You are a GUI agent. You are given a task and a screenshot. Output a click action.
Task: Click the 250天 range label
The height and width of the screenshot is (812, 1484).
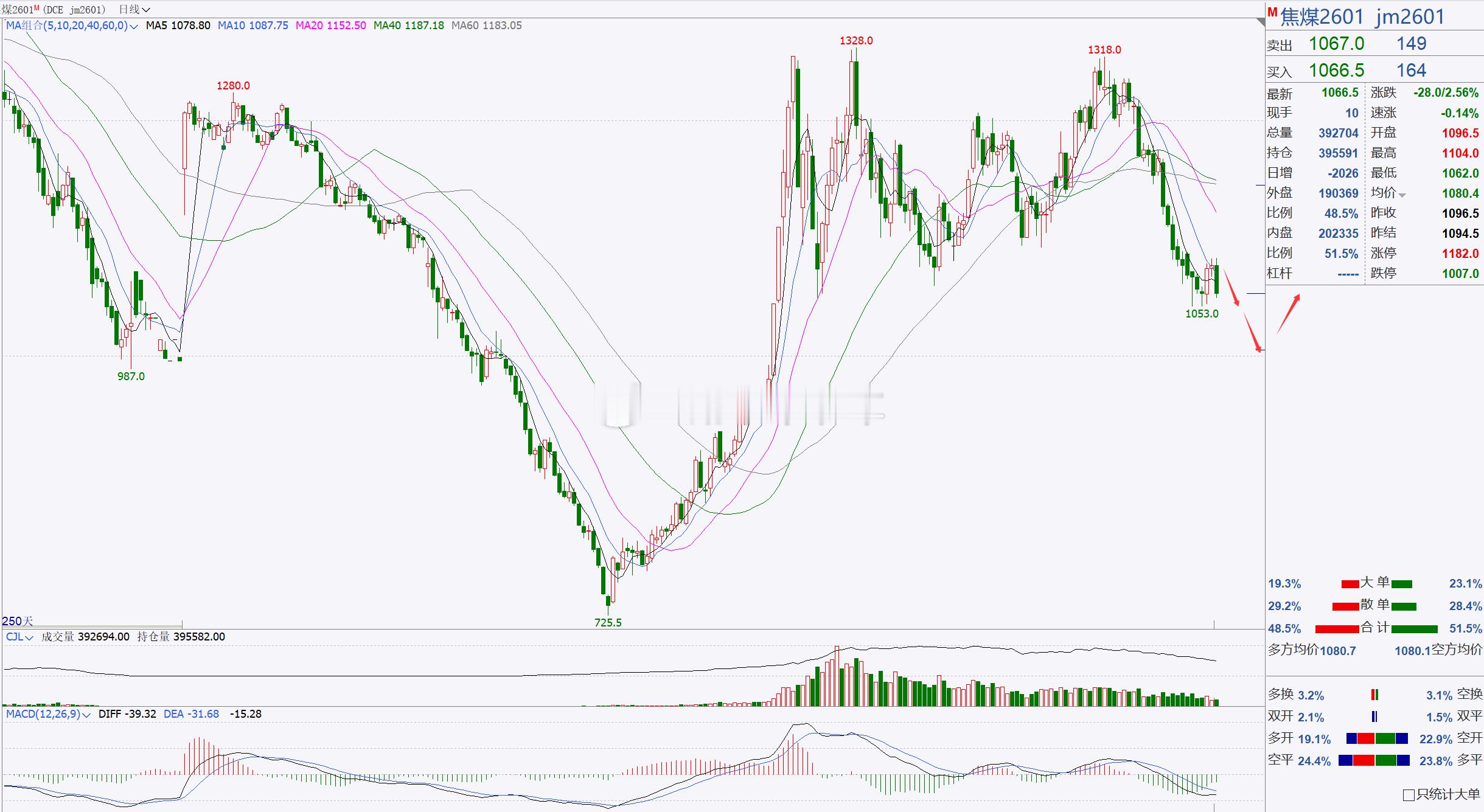17,621
